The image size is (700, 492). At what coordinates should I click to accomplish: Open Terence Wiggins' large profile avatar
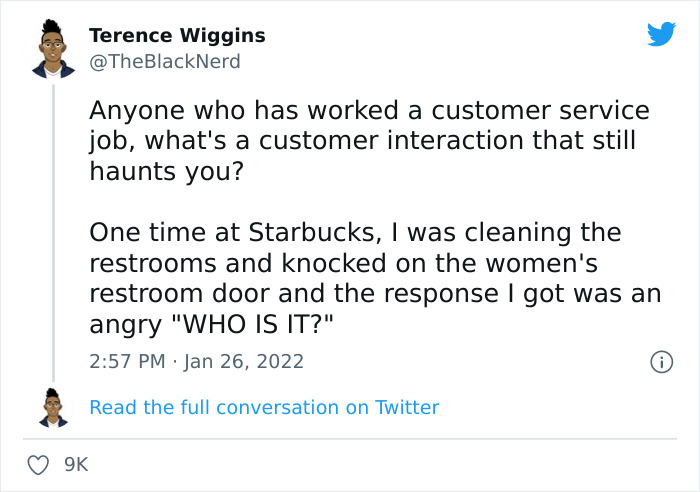coord(53,50)
